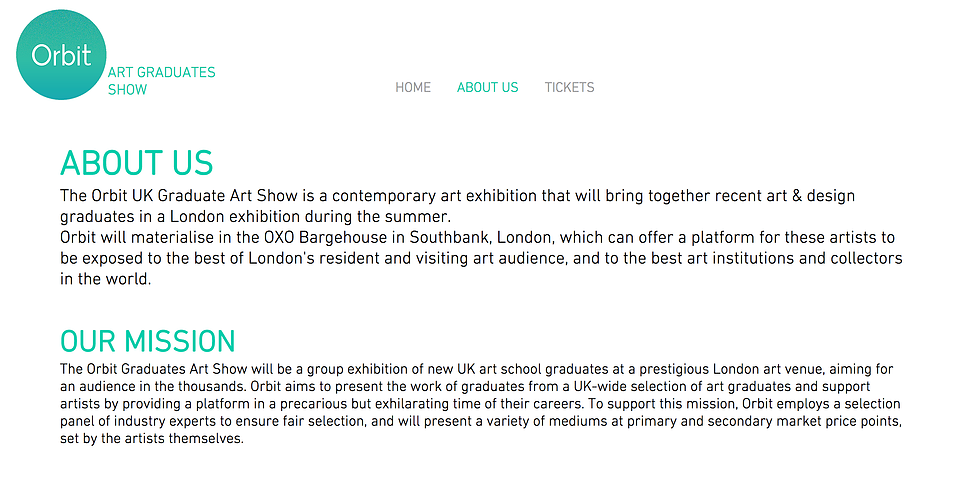
Task: Click the phrase 'an audience in the thousands'
Action: coord(153,387)
